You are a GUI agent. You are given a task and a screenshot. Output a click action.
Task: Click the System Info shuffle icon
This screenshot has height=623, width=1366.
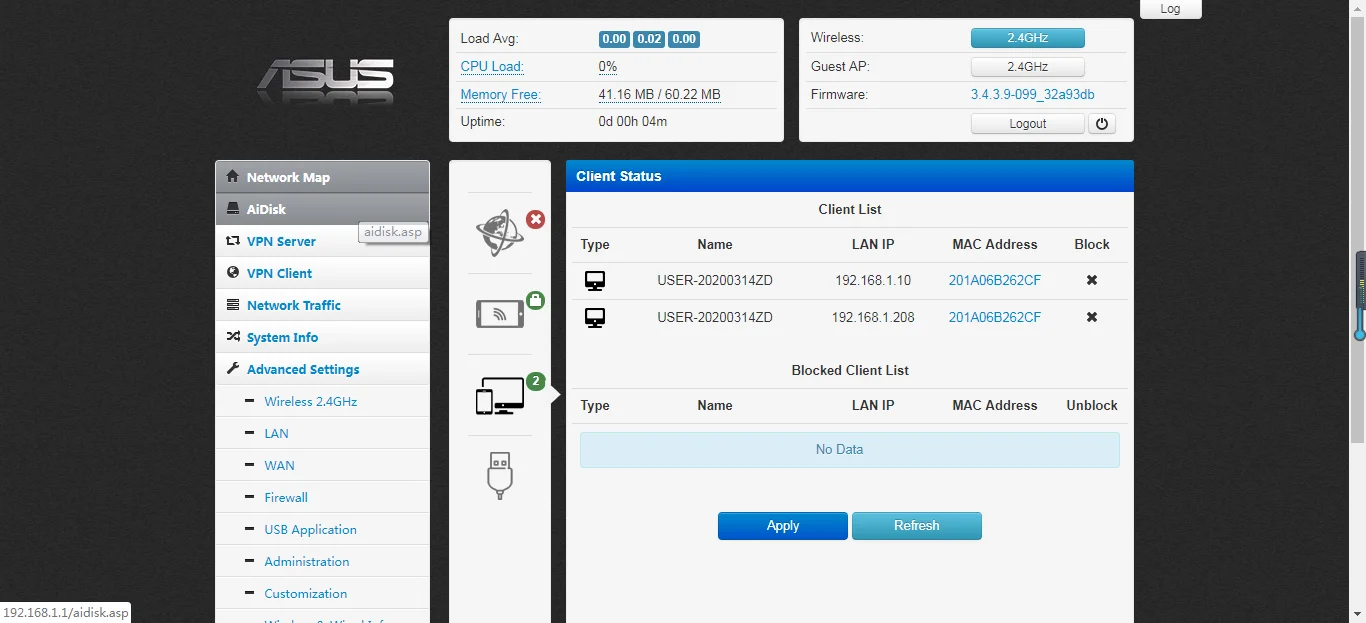click(x=233, y=337)
